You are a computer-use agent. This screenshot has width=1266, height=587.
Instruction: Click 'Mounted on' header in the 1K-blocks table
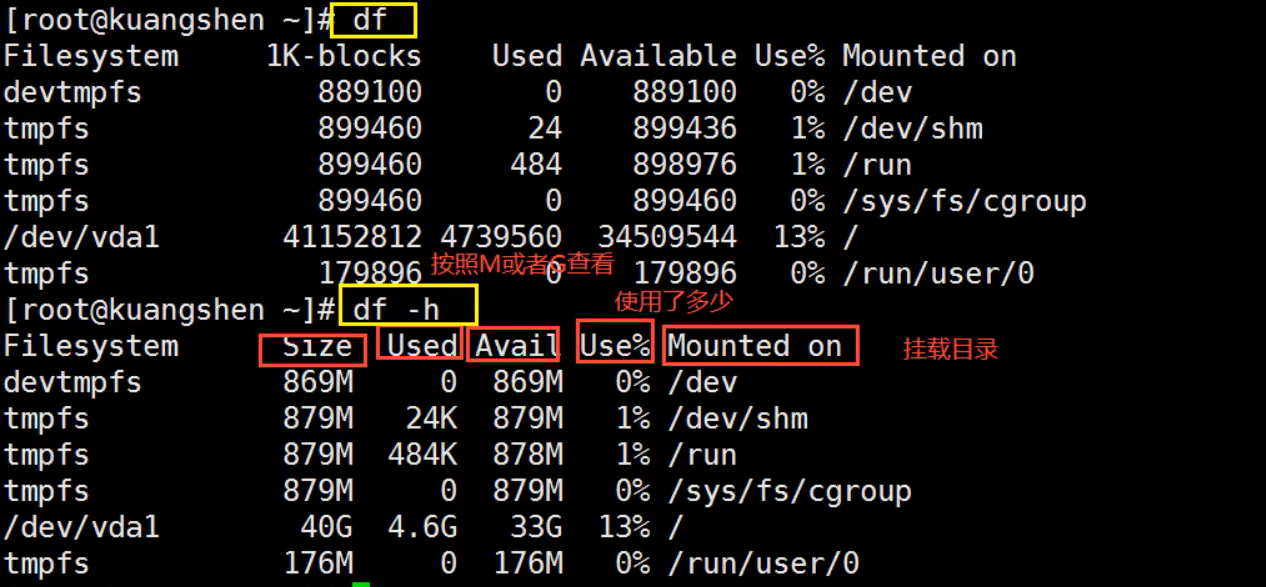pyautogui.click(x=929, y=56)
